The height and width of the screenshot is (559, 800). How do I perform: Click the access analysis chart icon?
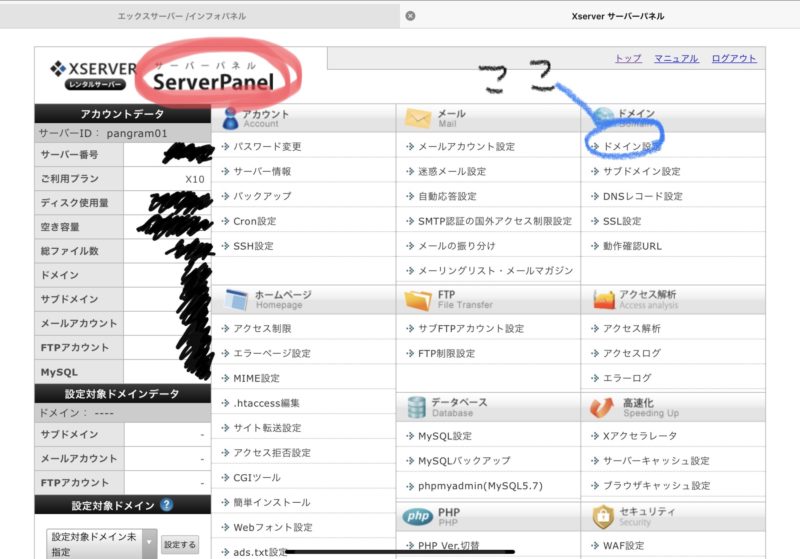(604, 299)
